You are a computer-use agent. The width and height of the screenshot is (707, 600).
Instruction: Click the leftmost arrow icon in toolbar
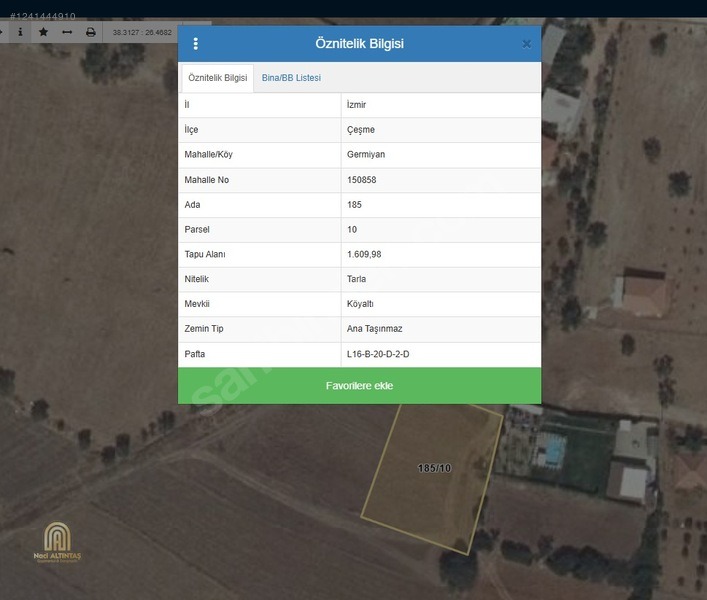point(2,32)
